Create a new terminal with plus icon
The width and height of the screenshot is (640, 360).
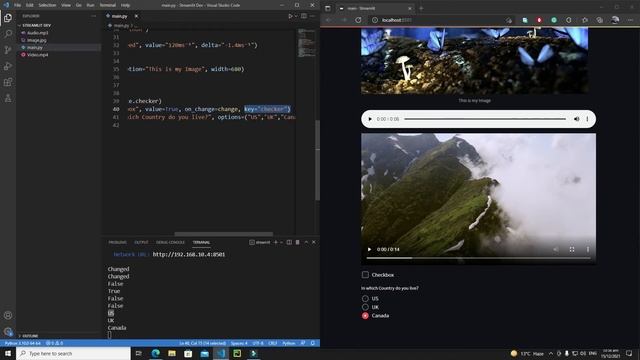pyautogui.click(x=276, y=242)
